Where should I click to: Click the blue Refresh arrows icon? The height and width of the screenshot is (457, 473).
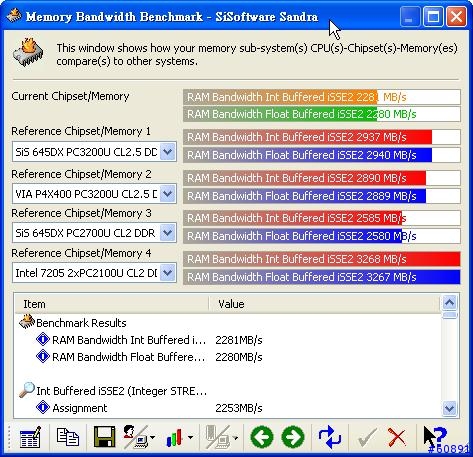tap(329, 437)
